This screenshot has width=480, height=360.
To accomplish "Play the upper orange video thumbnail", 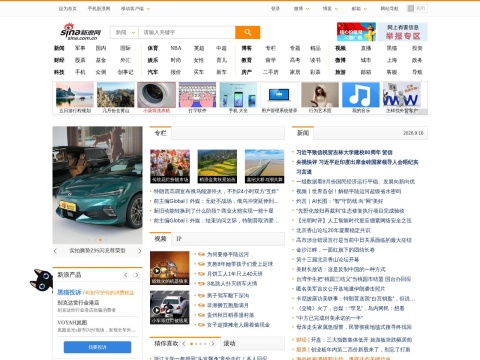I will [170, 268].
